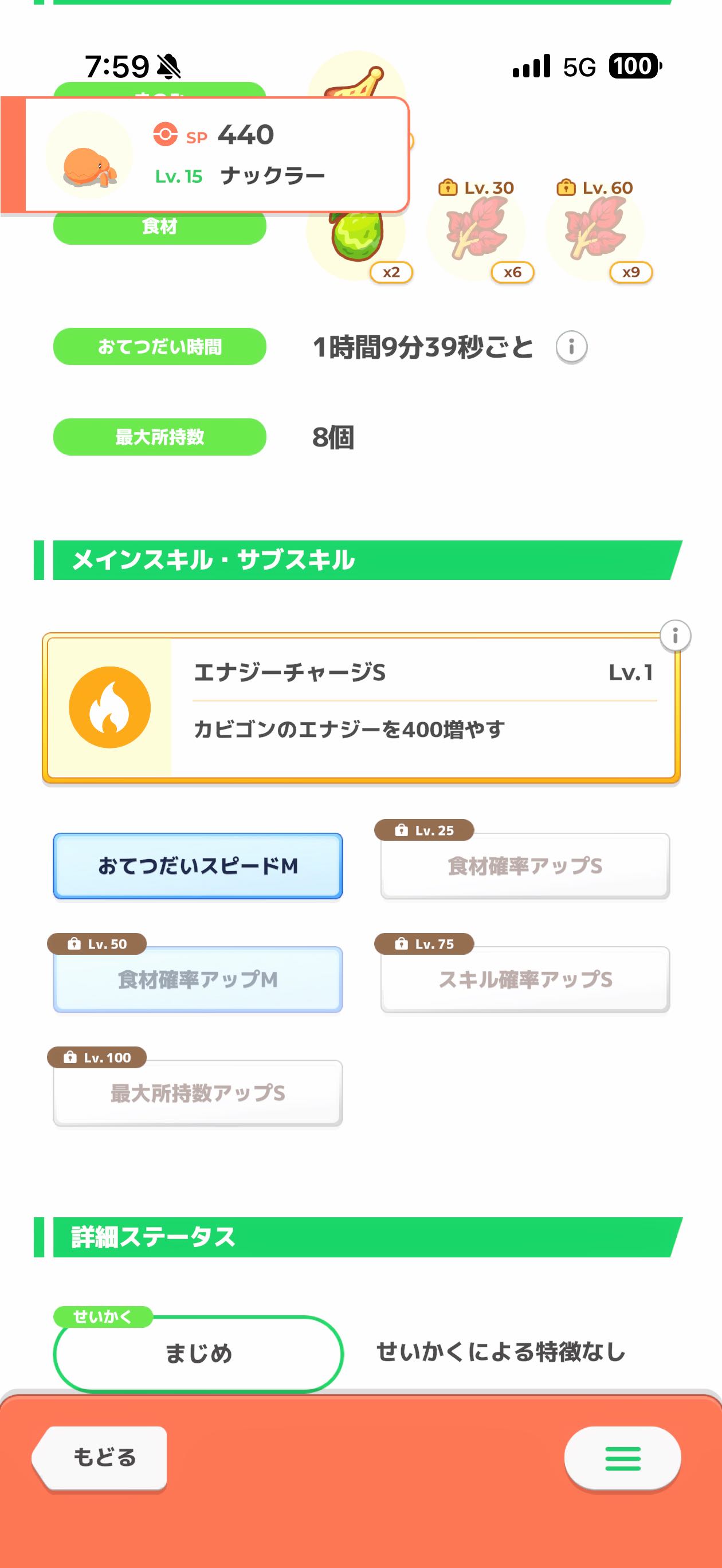This screenshot has width=722, height=1568.
Task: Tap the ナックラー Pokémon portrait
Action: (x=88, y=156)
